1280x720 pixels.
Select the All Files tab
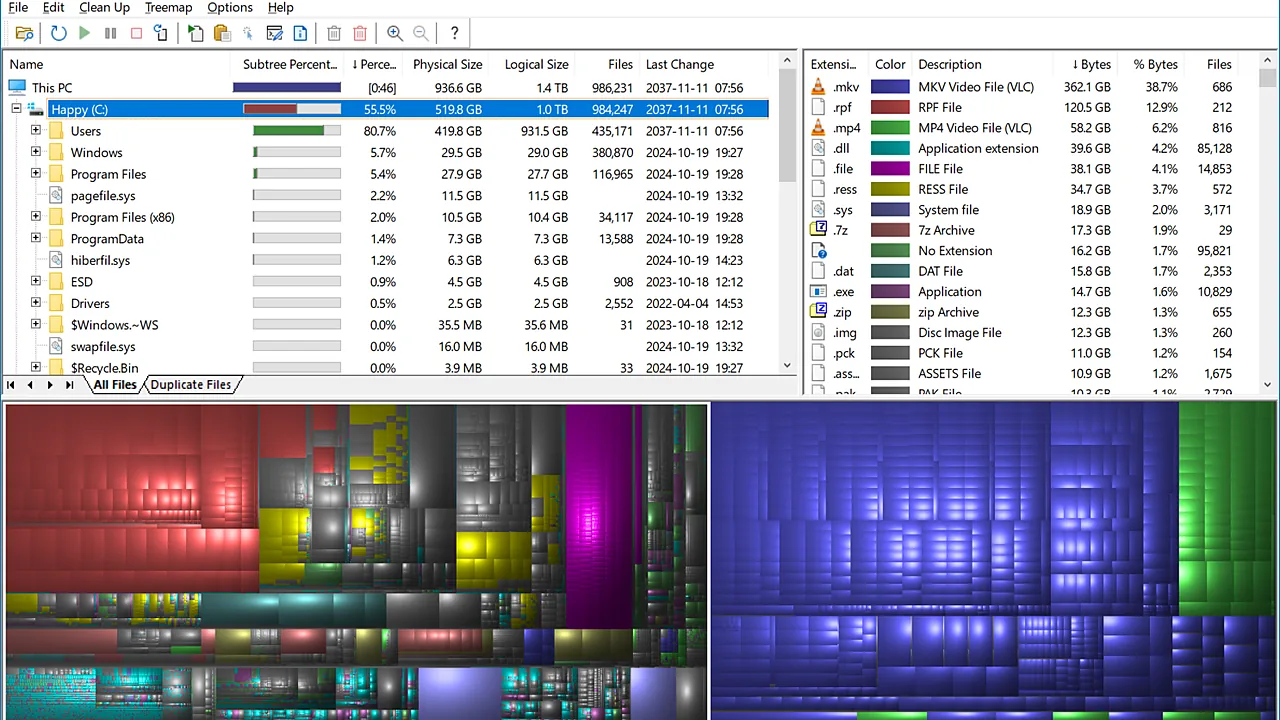tap(115, 385)
